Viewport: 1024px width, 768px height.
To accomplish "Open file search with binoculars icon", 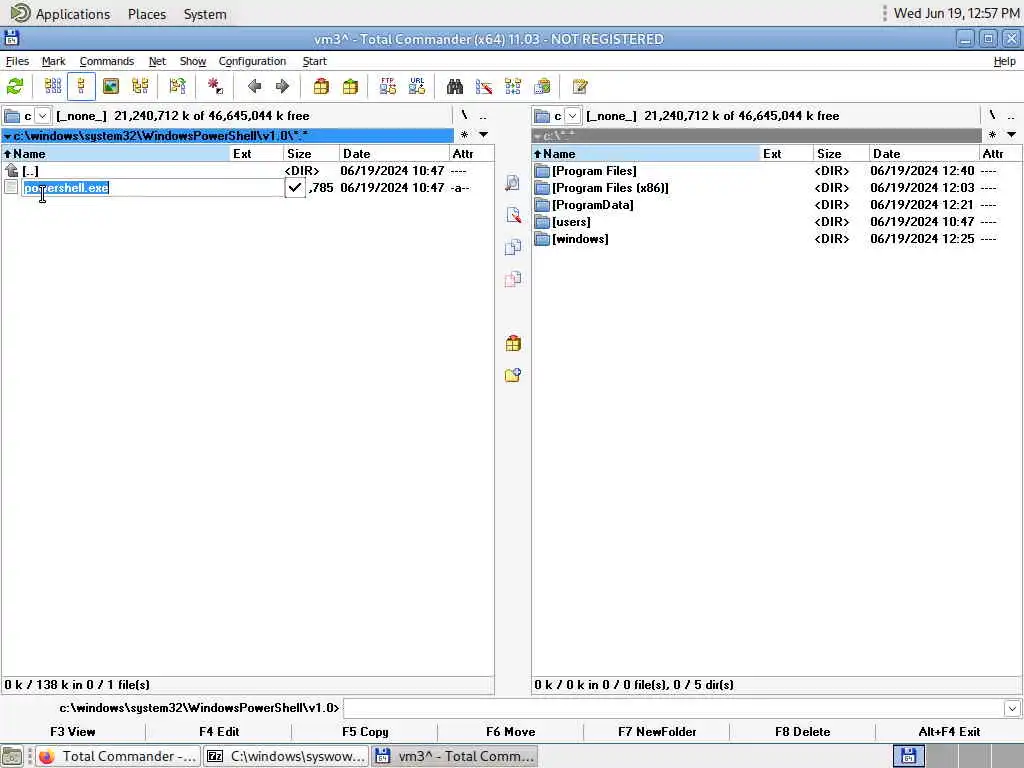I will click(x=455, y=86).
